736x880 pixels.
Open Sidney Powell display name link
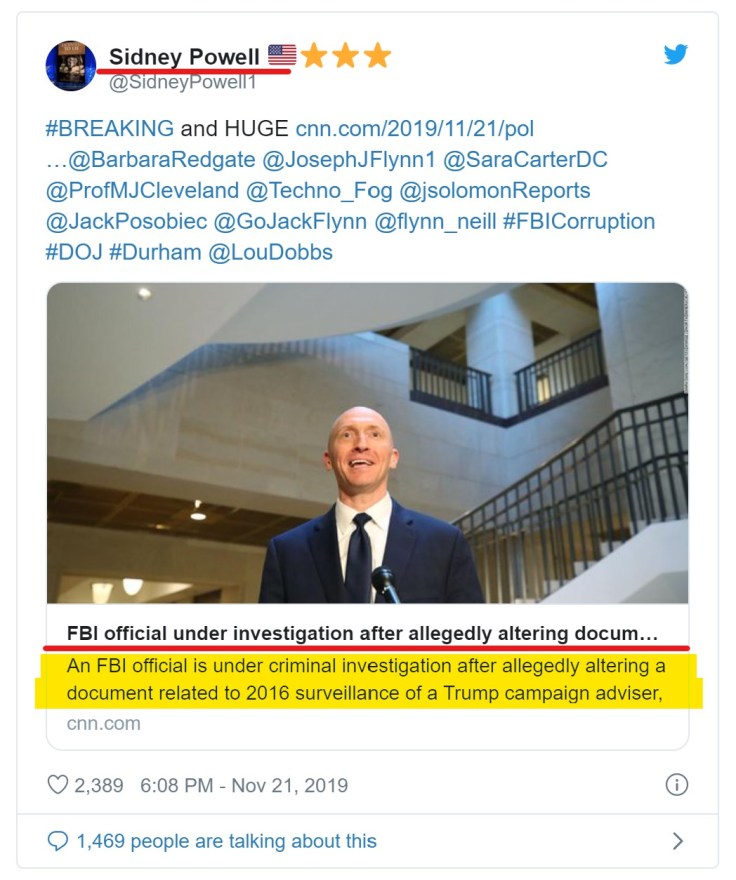[x=184, y=55]
